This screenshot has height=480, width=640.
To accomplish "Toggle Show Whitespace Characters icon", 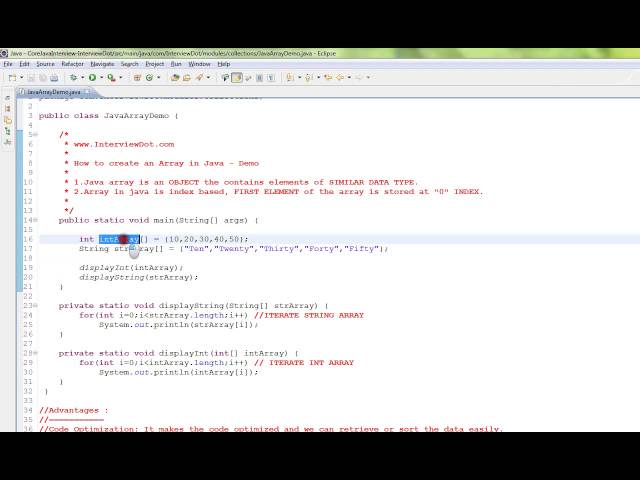I will 271,78.
